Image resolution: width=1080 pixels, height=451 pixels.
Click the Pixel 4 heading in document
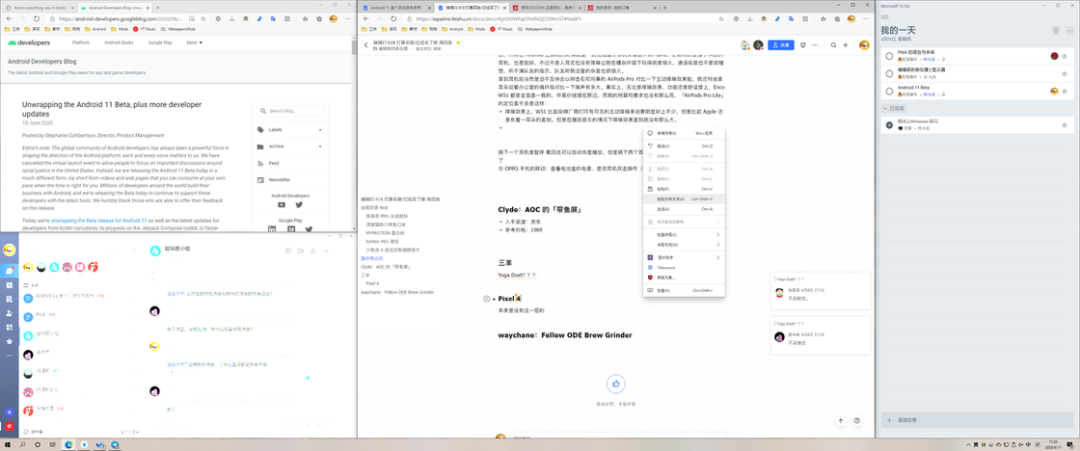[x=510, y=298]
